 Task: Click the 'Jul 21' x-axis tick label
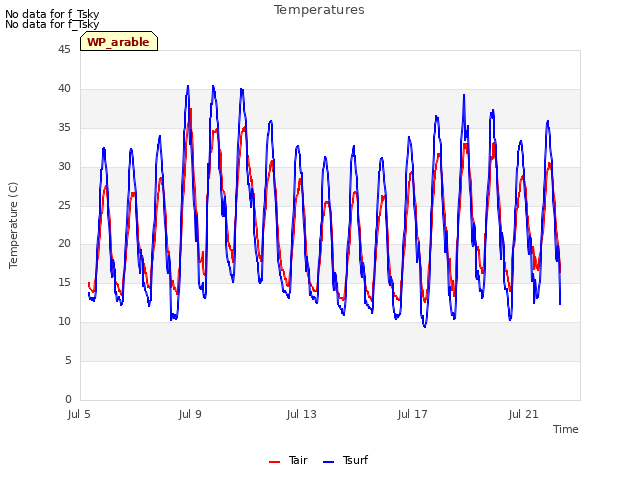[523, 414]
